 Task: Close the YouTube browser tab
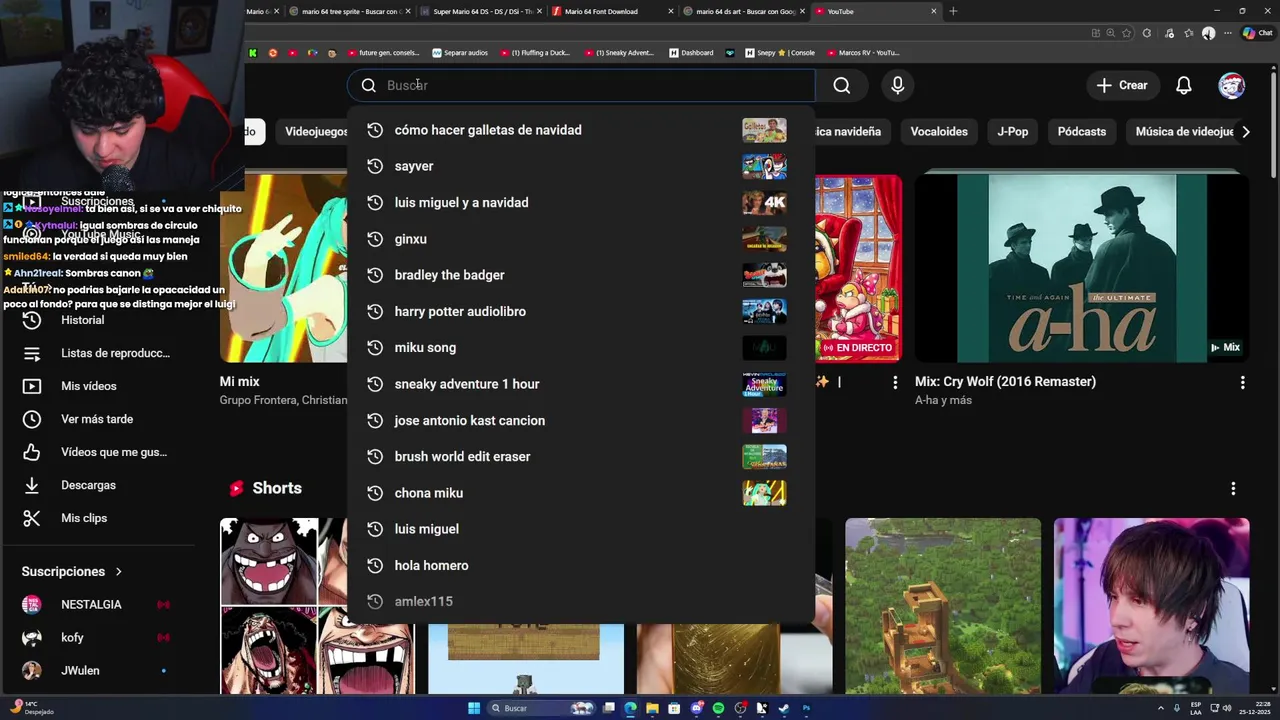click(934, 11)
